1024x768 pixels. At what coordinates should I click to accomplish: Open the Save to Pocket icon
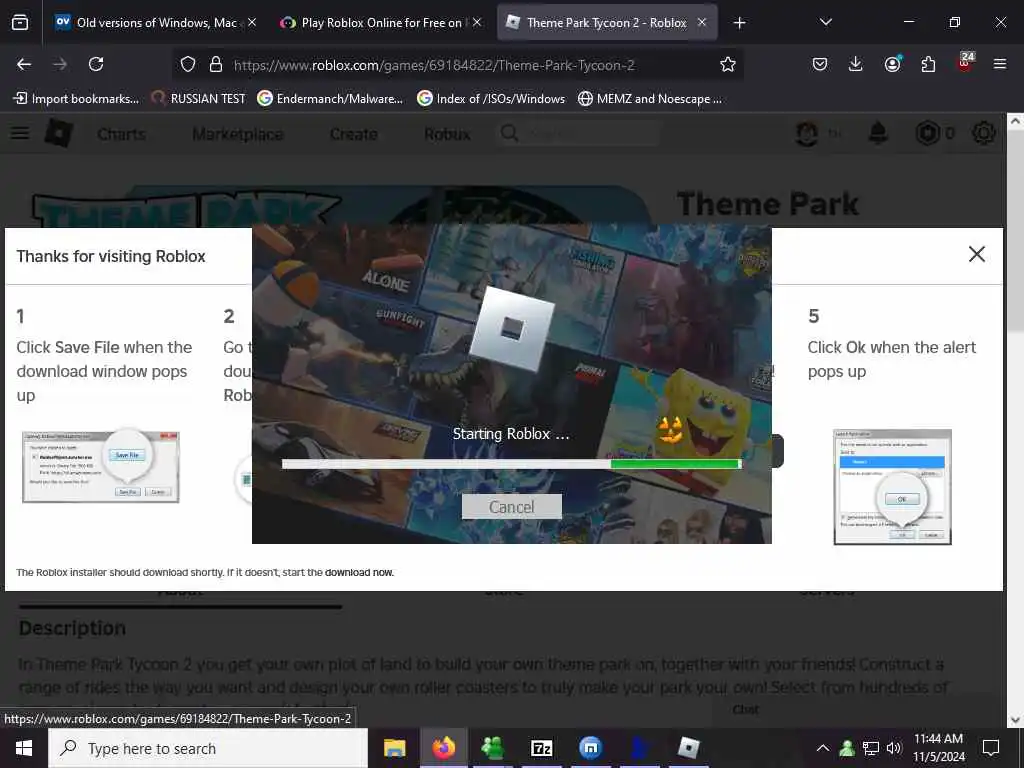coord(820,64)
